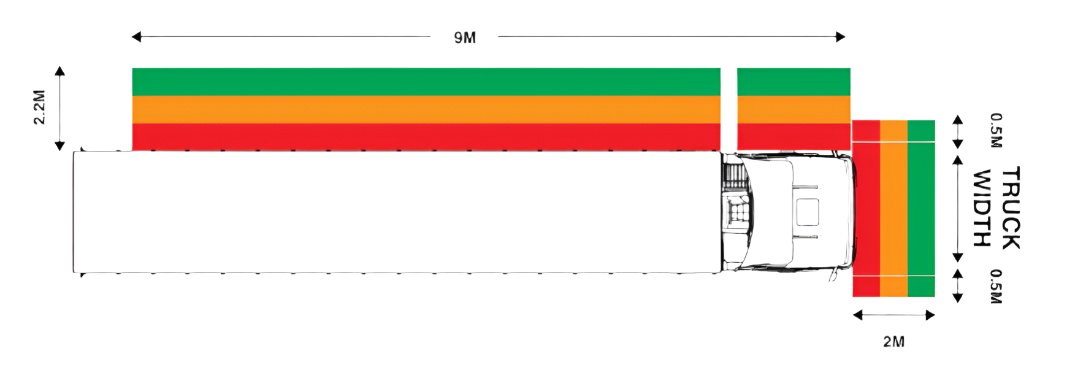Viewport: 1075px width, 367px height.
Task: Select the long orange side zone band
Action: coord(426,110)
